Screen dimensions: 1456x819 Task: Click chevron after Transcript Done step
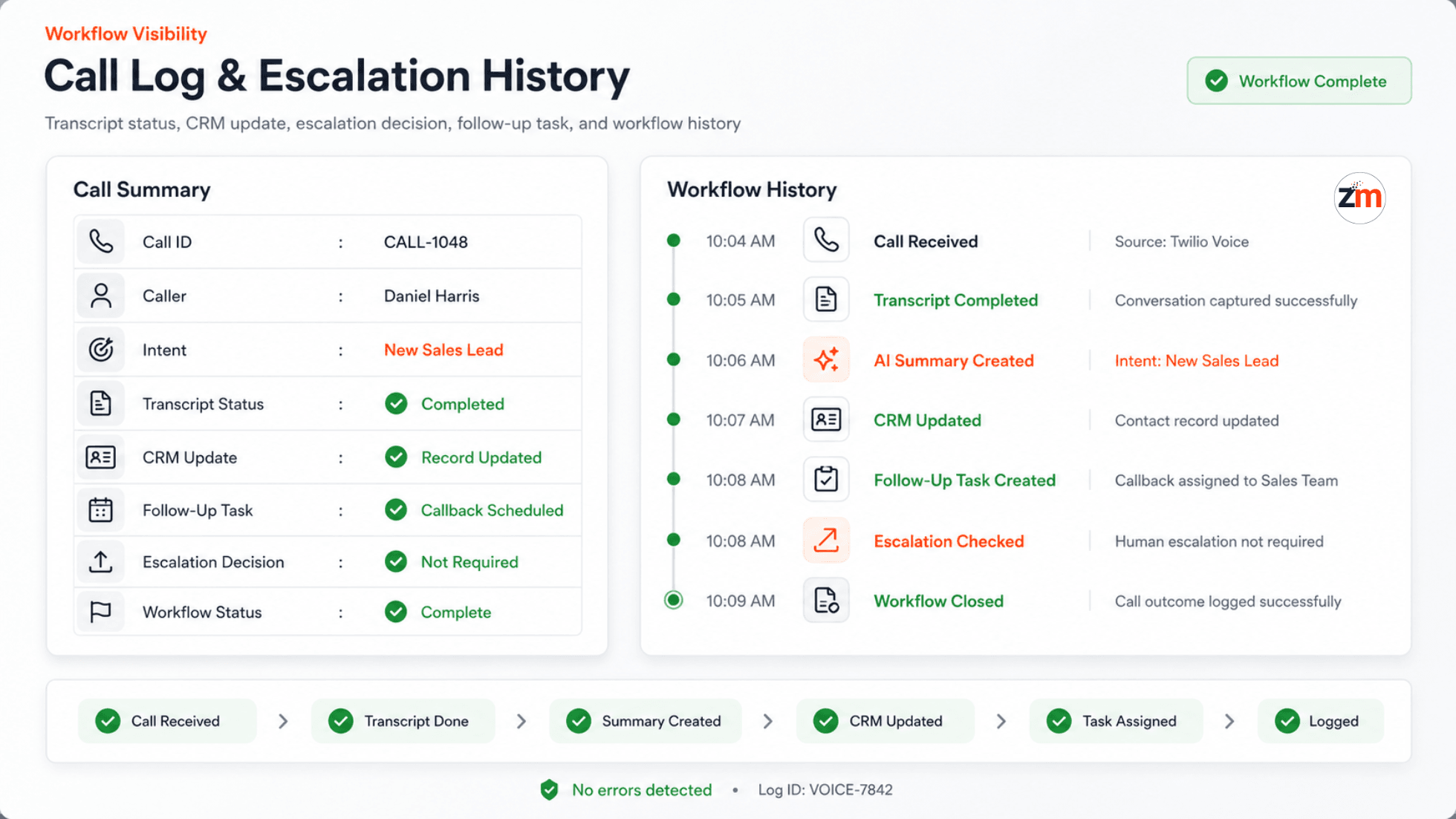(x=521, y=721)
